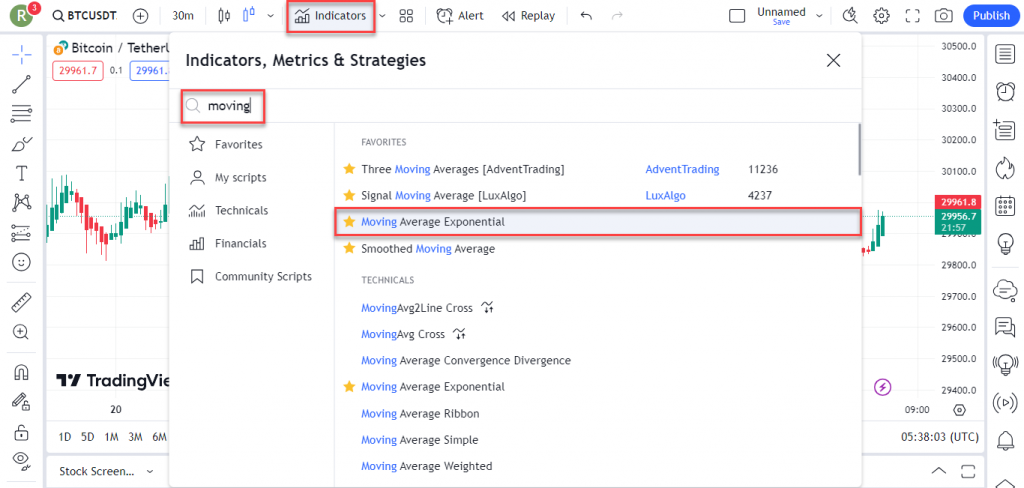Select the brush drawing tool
The height and width of the screenshot is (488, 1024).
pos(22,143)
